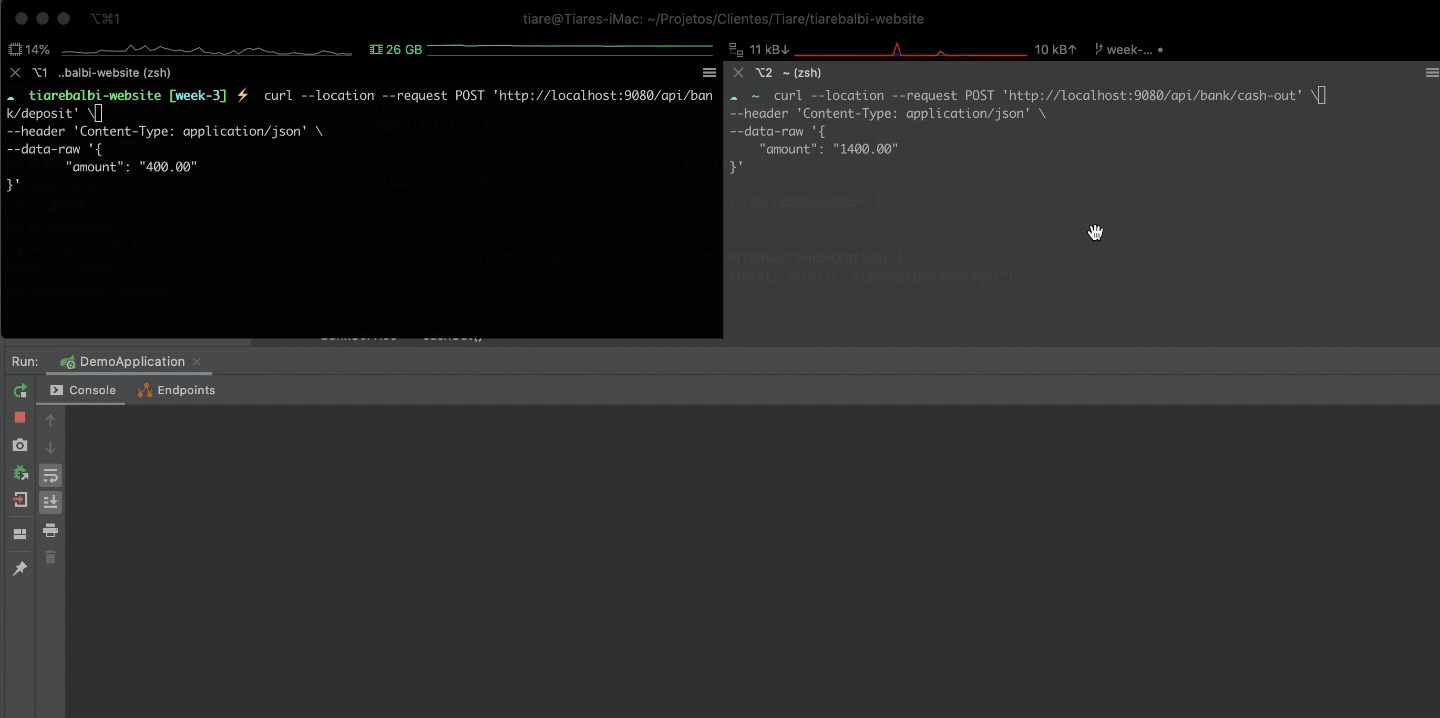
Task: Toggle soft-wrap in the console
Action: coord(50,475)
